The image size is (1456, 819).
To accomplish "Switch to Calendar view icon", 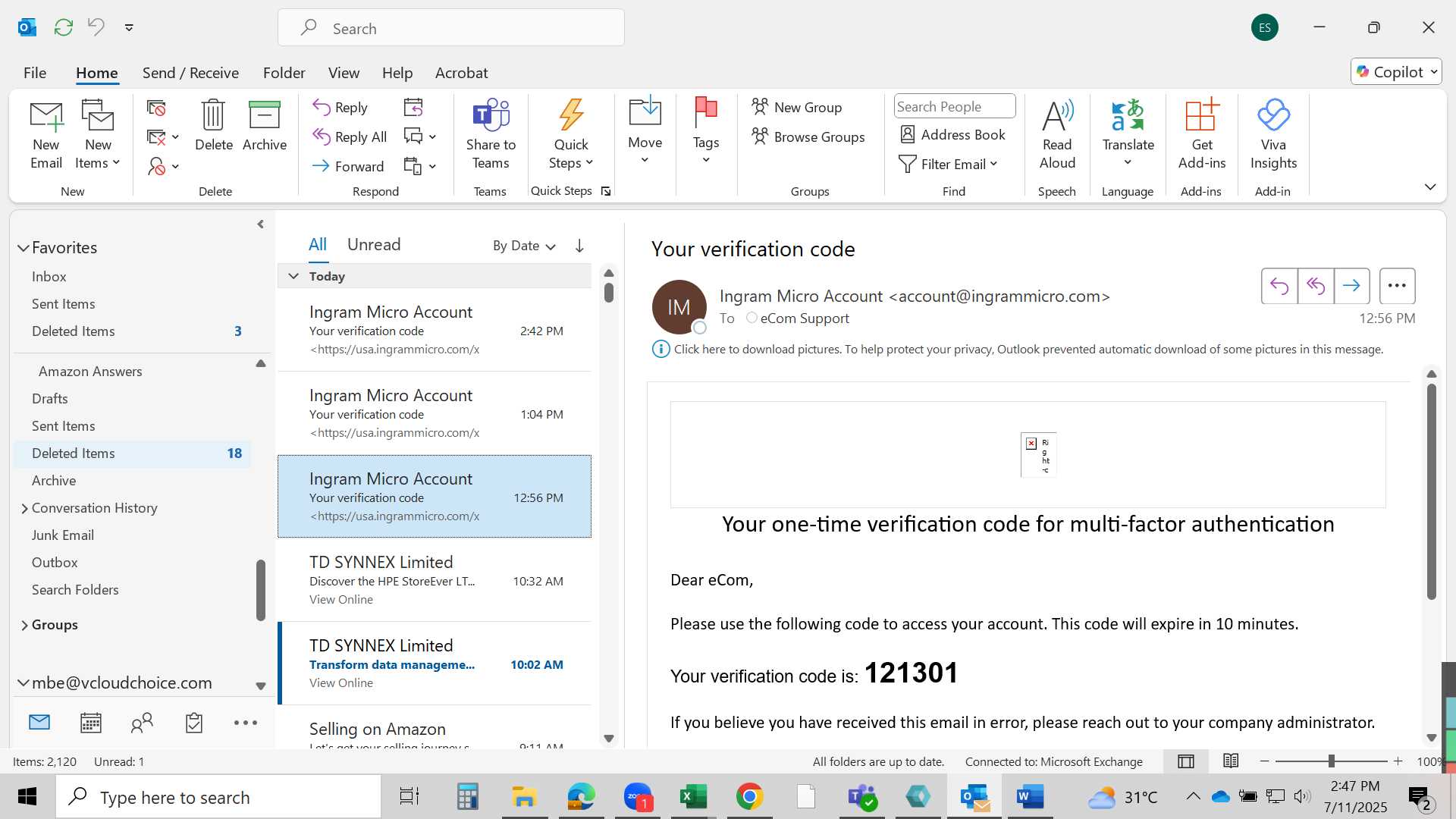I will click(91, 723).
